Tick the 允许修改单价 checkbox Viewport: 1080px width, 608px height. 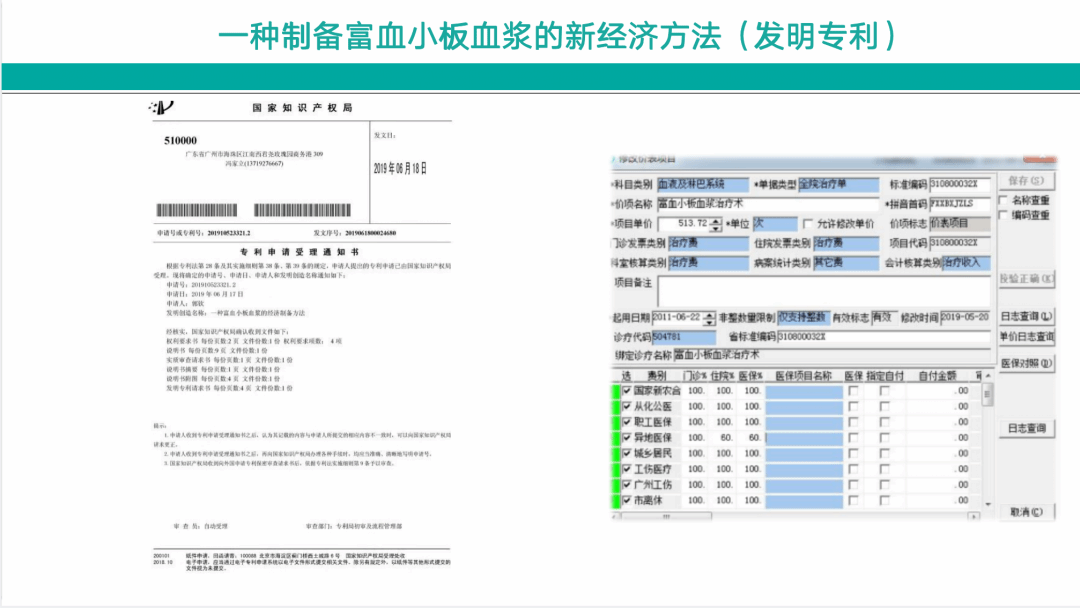coord(807,224)
